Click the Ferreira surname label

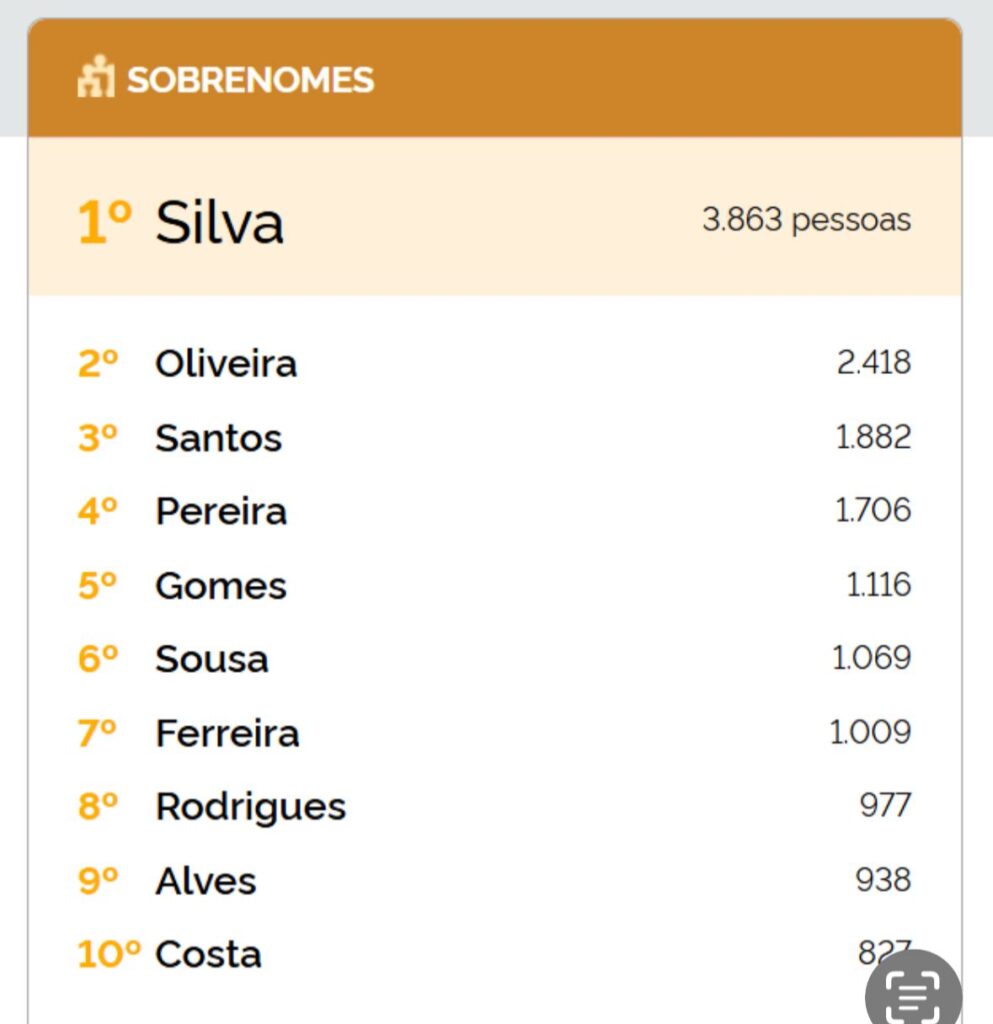coord(227,733)
